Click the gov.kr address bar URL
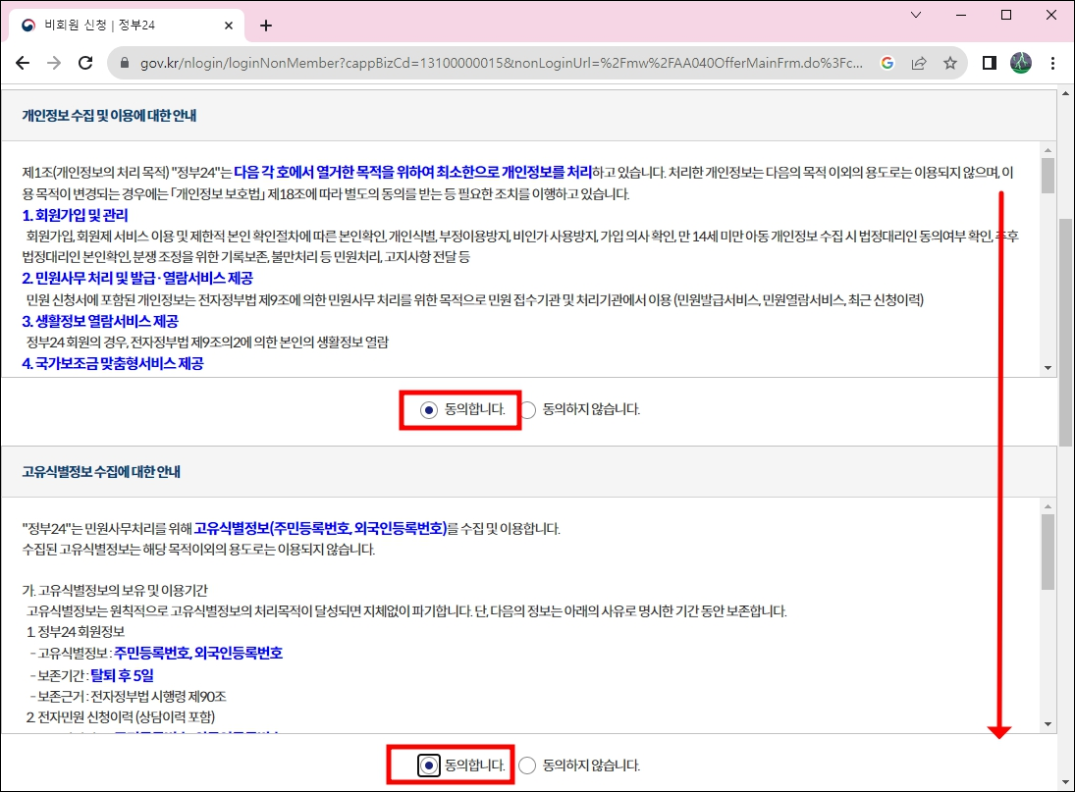 pyautogui.click(x=501, y=63)
